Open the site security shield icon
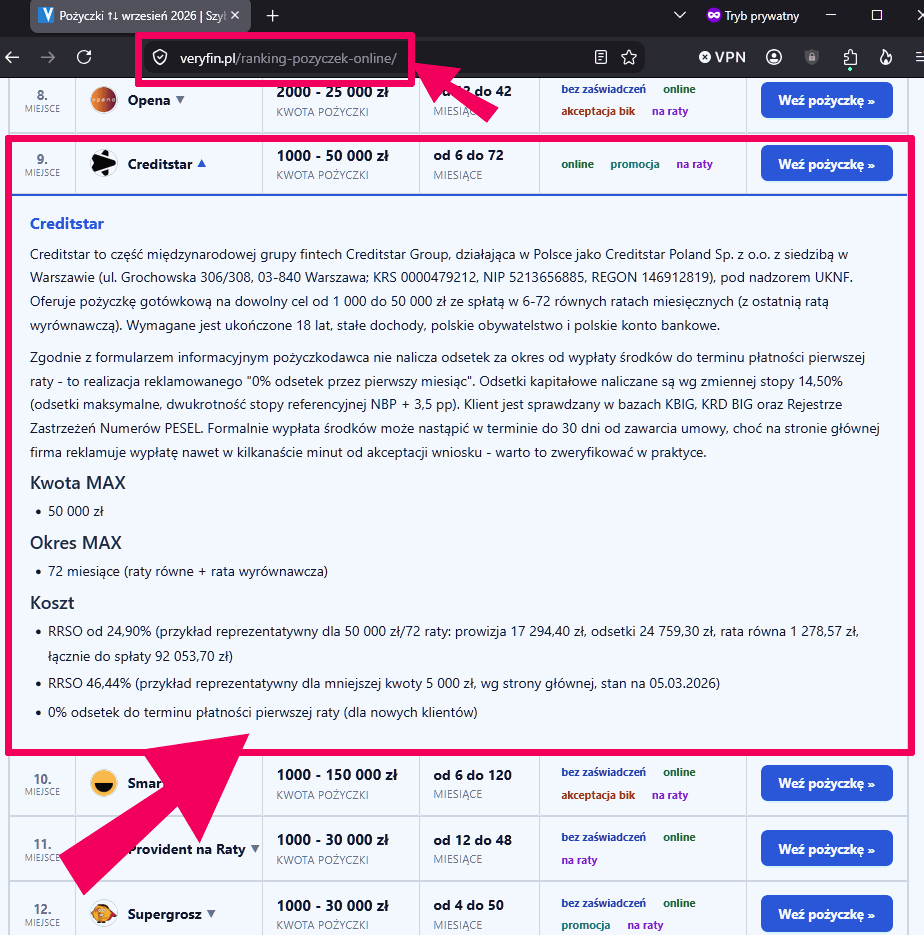Image resolution: width=924 pixels, height=935 pixels. tap(160, 58)
